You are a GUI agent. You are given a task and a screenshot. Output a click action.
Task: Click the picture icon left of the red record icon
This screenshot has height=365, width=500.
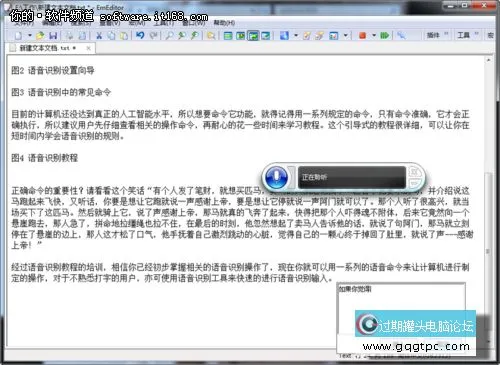click(333, 35)
